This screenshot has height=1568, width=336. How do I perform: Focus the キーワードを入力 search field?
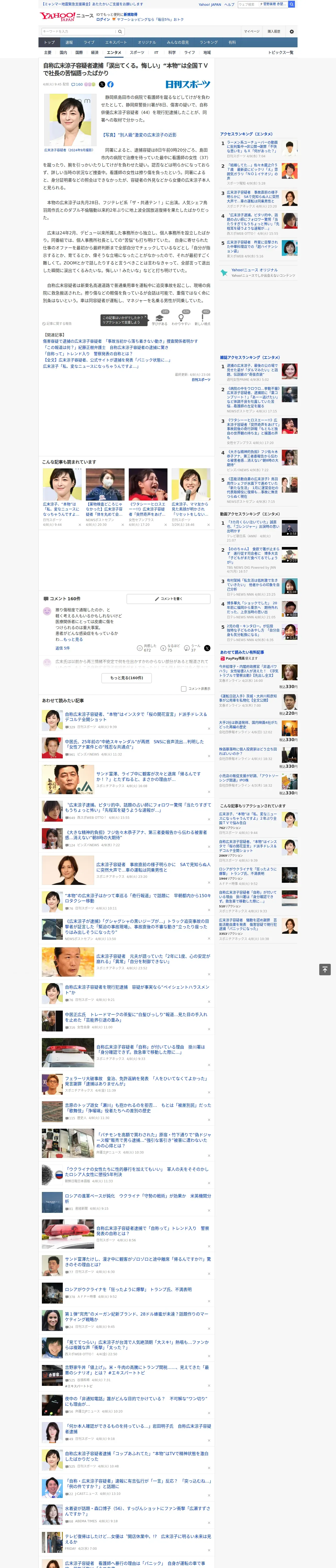(x=78, y=32)
